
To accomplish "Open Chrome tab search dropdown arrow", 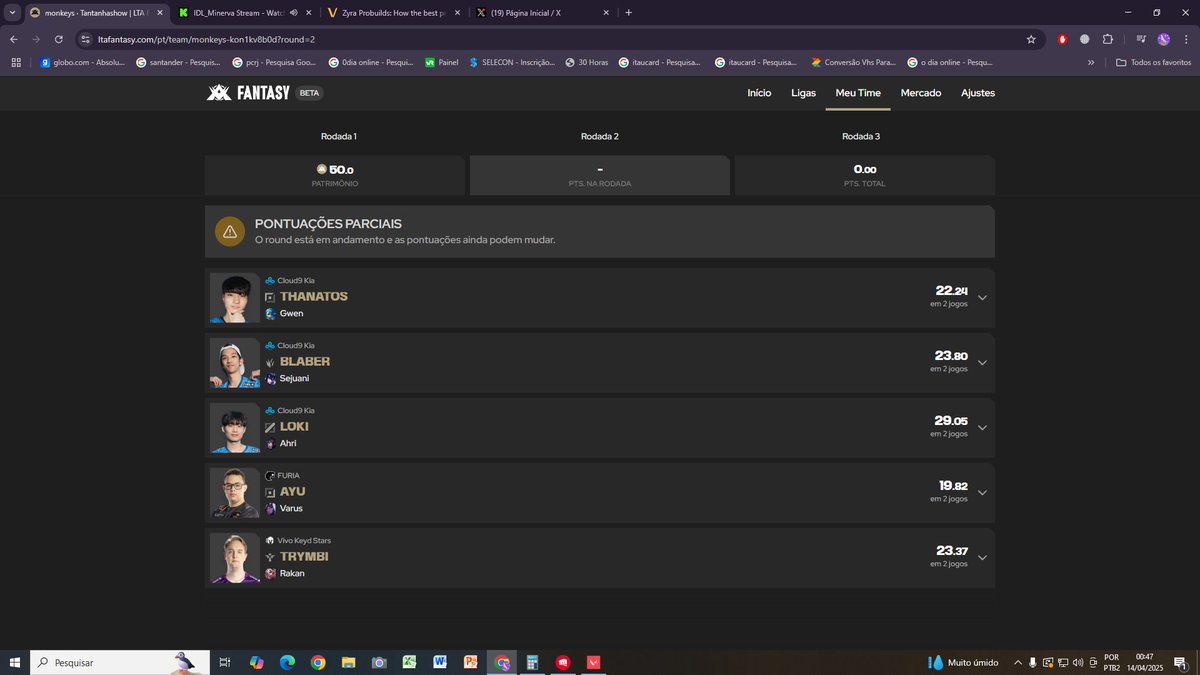I will [x=11, y=13].
